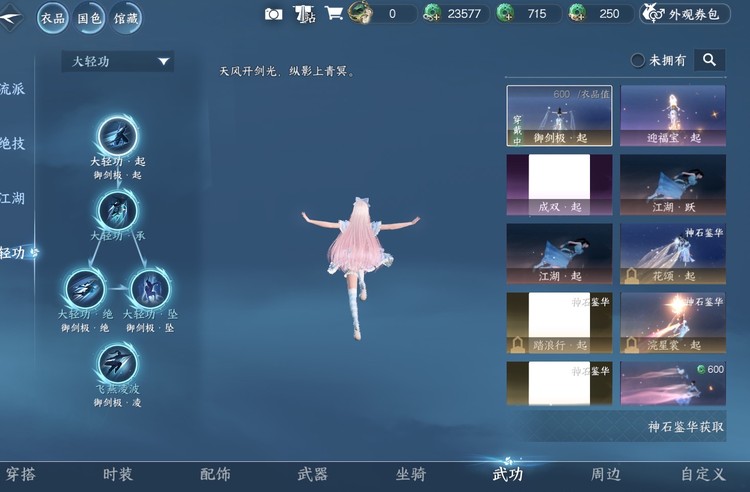Select the 大轻功·起 skill icon
Image resolution: width=750 pixels, height=492 pixels.
coord(118,136)
